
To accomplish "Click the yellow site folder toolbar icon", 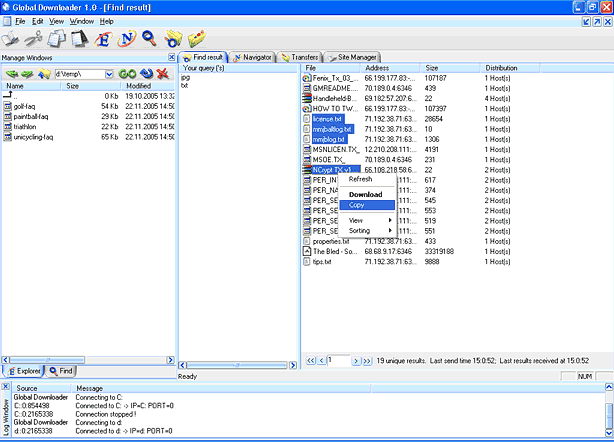I will tap(197, 39).
